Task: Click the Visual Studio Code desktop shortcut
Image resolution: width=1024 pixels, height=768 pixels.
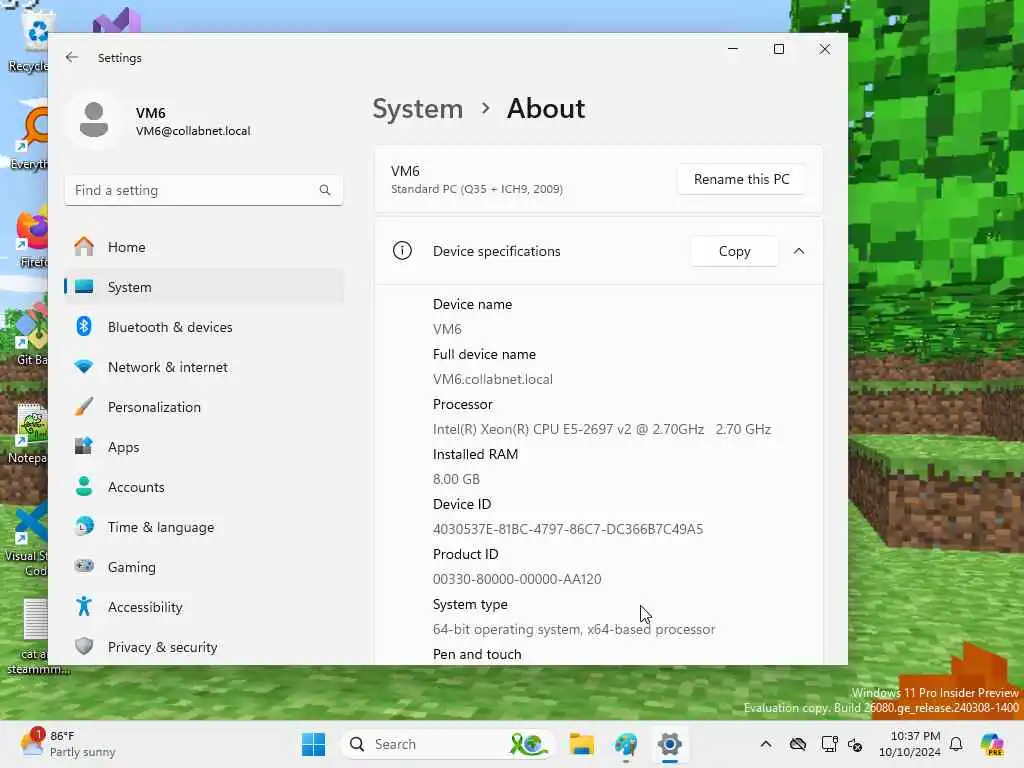Action: pyautogui.click(x=27, y=540)
